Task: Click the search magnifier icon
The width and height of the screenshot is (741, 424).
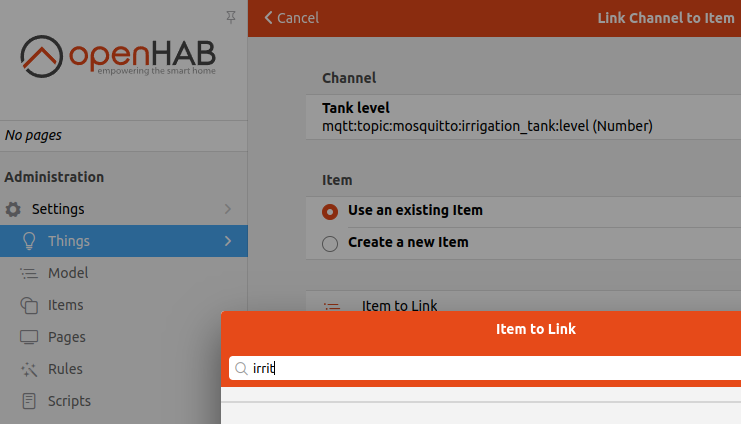Action: coord(241,369)
